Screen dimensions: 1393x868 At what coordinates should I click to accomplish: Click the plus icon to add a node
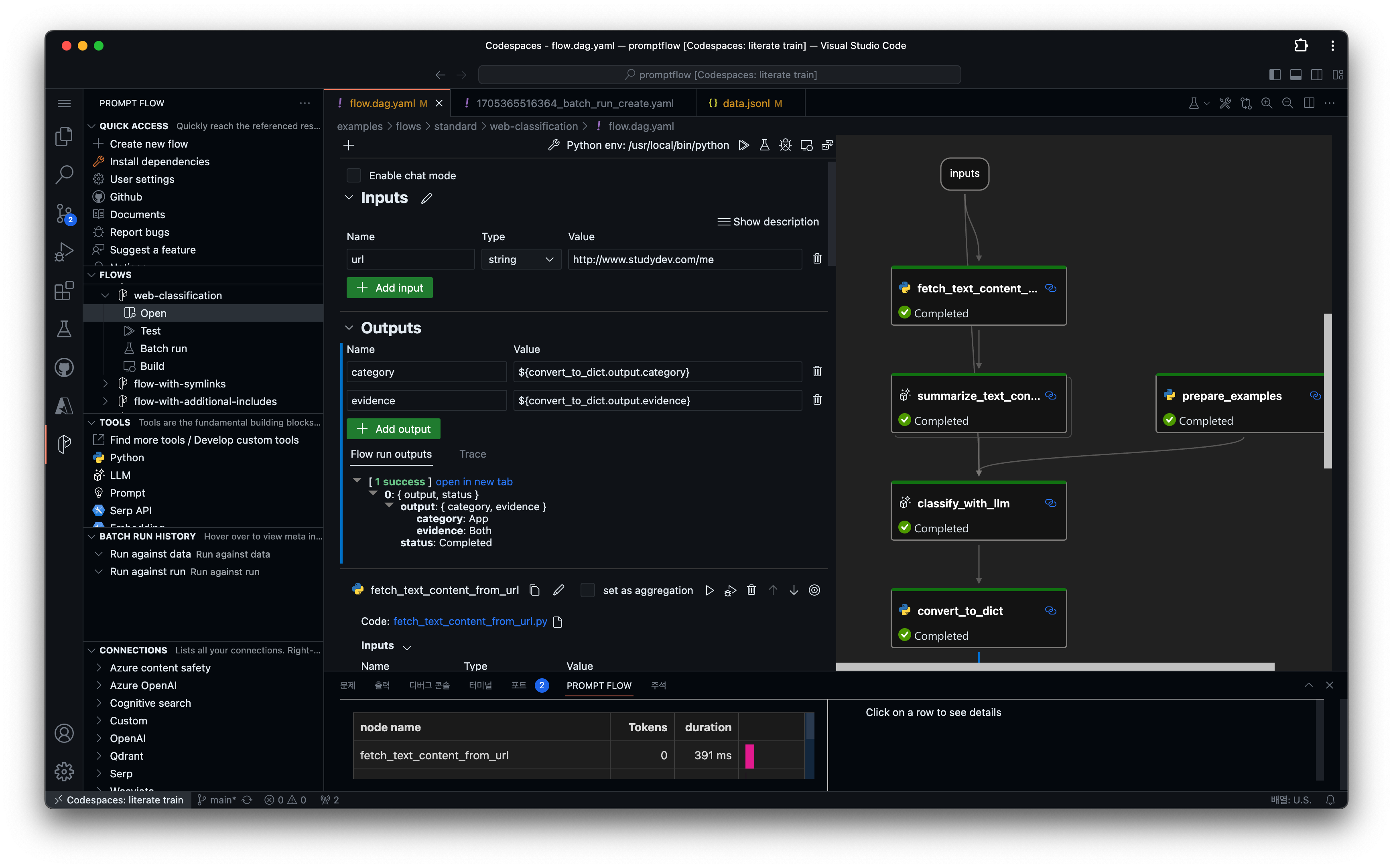click(349, 145)
